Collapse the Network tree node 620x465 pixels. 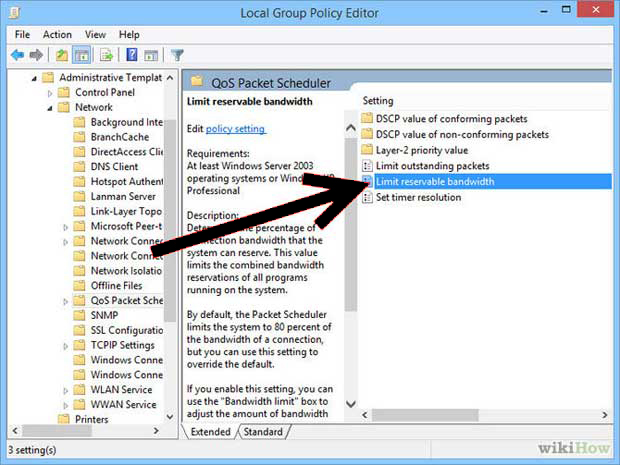(x=51, y=107)
